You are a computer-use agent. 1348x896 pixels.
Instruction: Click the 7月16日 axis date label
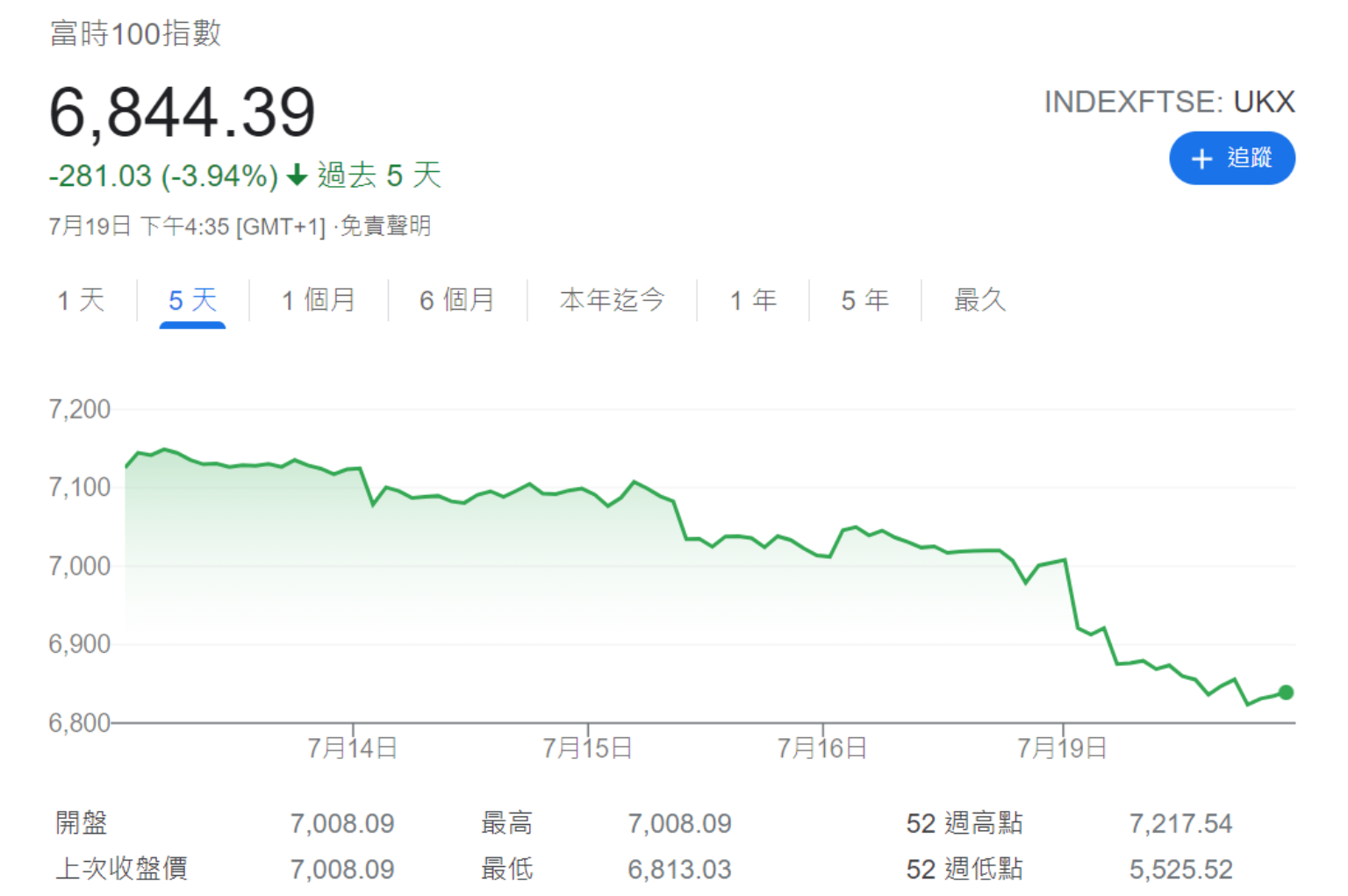tap(822, 749)
